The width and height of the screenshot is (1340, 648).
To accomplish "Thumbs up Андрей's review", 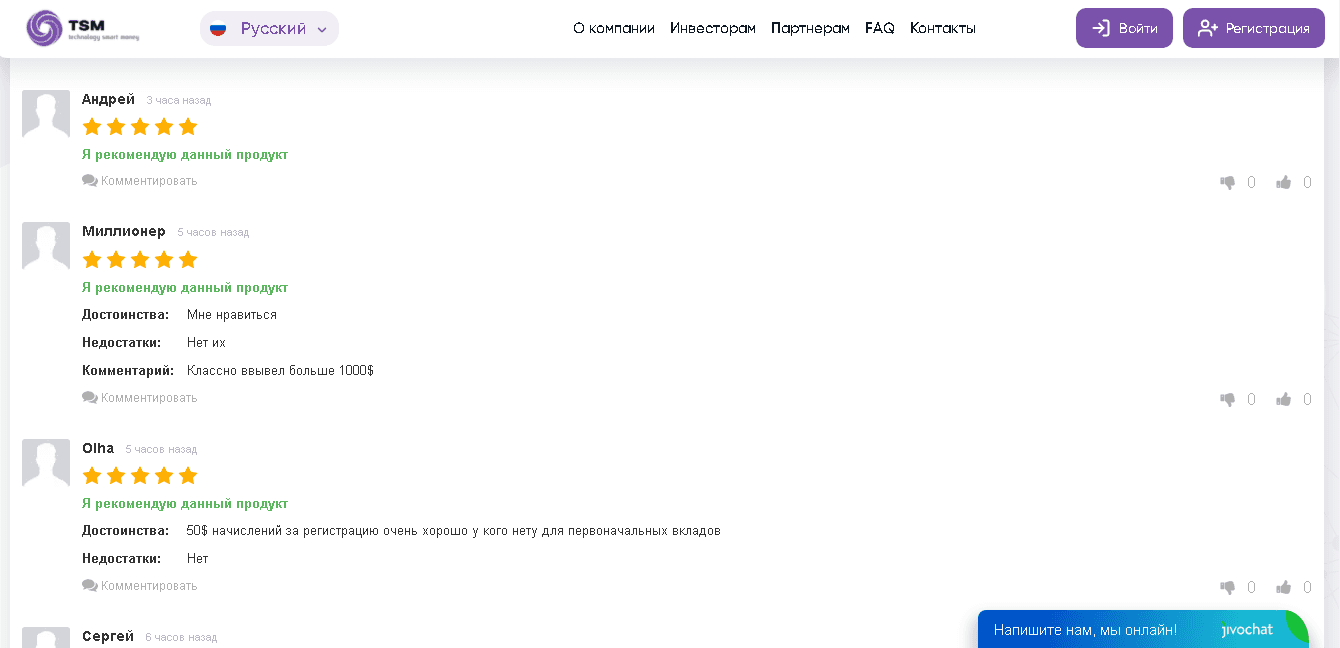I will pyautogui.click(x=1284, y=182).
